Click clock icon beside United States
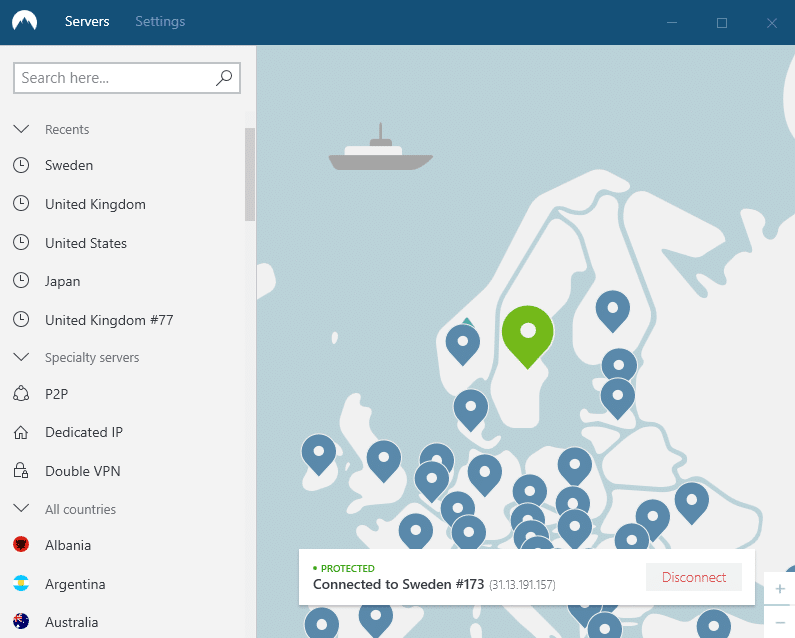 pyautogui.click(x=21, y=242)
